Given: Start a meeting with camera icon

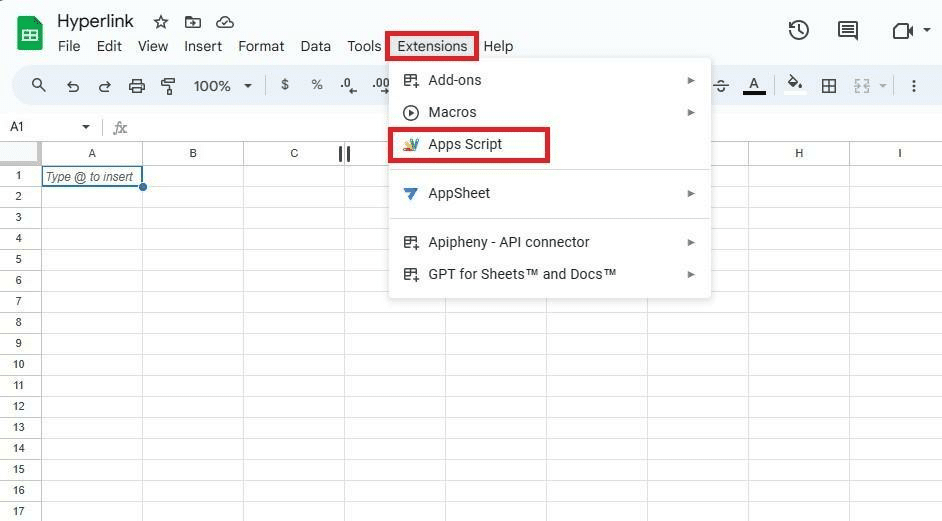Looking at the screenshot, I should (903, 31).
